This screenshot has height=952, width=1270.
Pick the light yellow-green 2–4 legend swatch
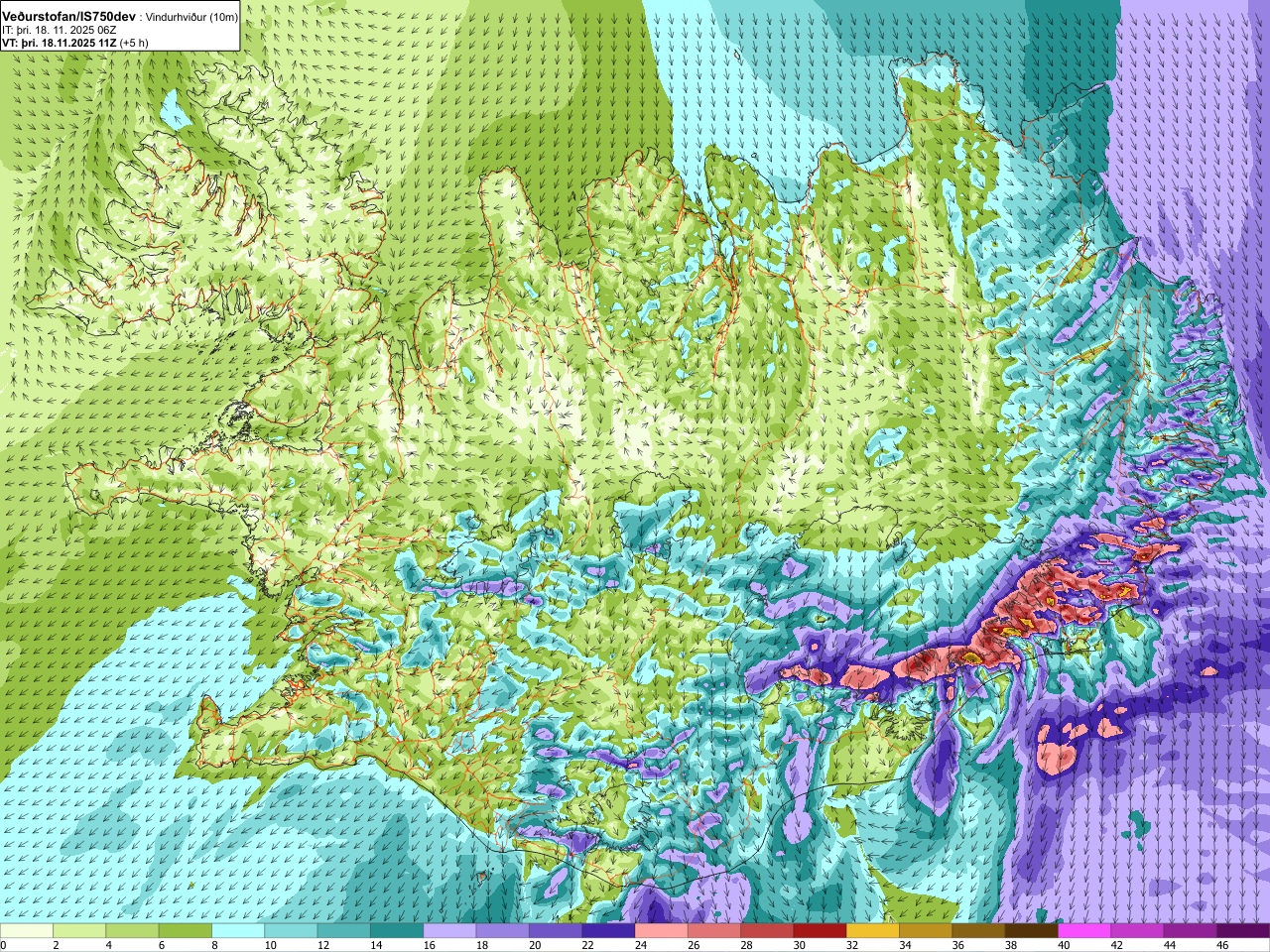79,931
